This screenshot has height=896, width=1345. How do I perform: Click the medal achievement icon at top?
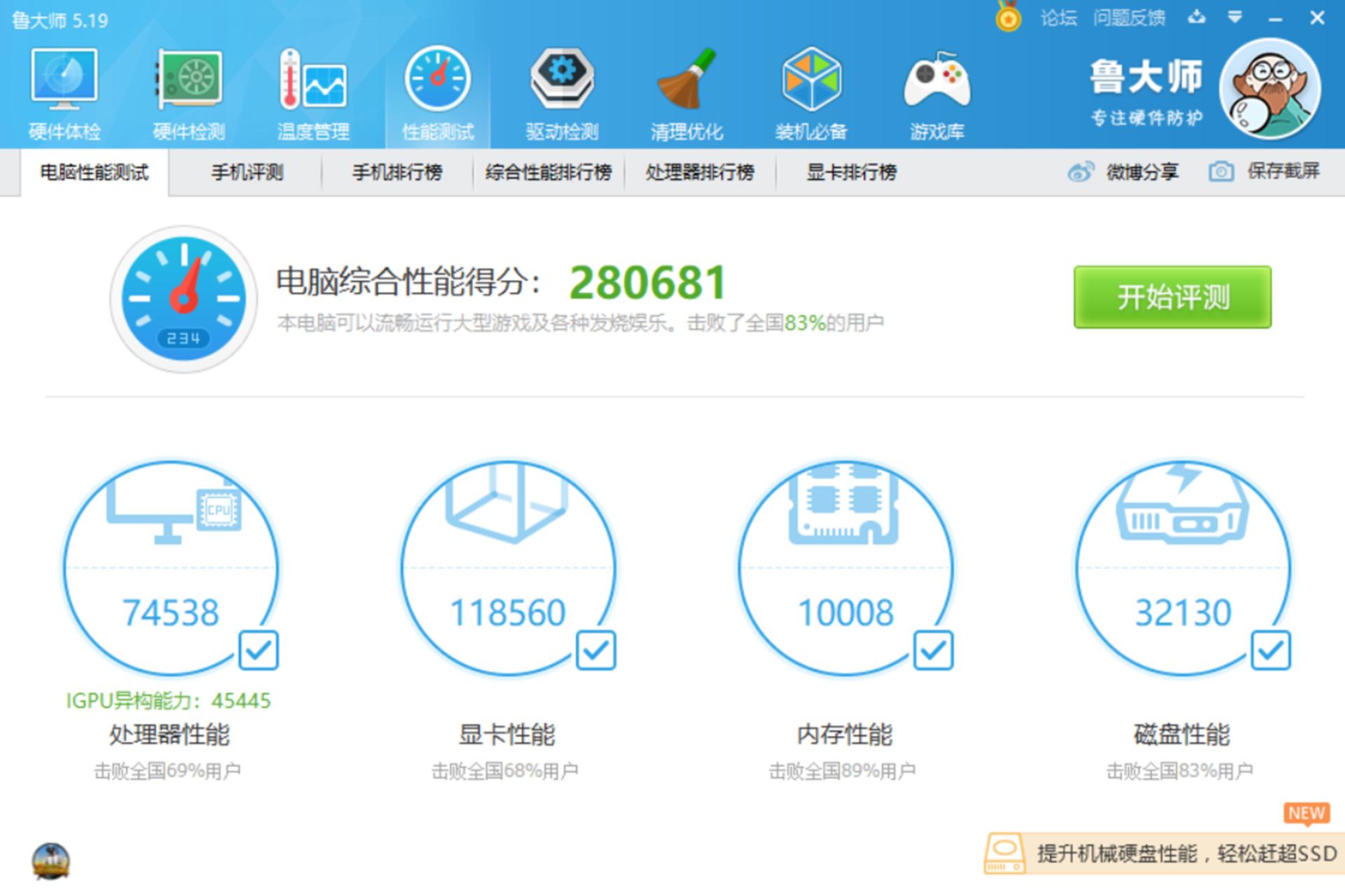coord(1008,19)
